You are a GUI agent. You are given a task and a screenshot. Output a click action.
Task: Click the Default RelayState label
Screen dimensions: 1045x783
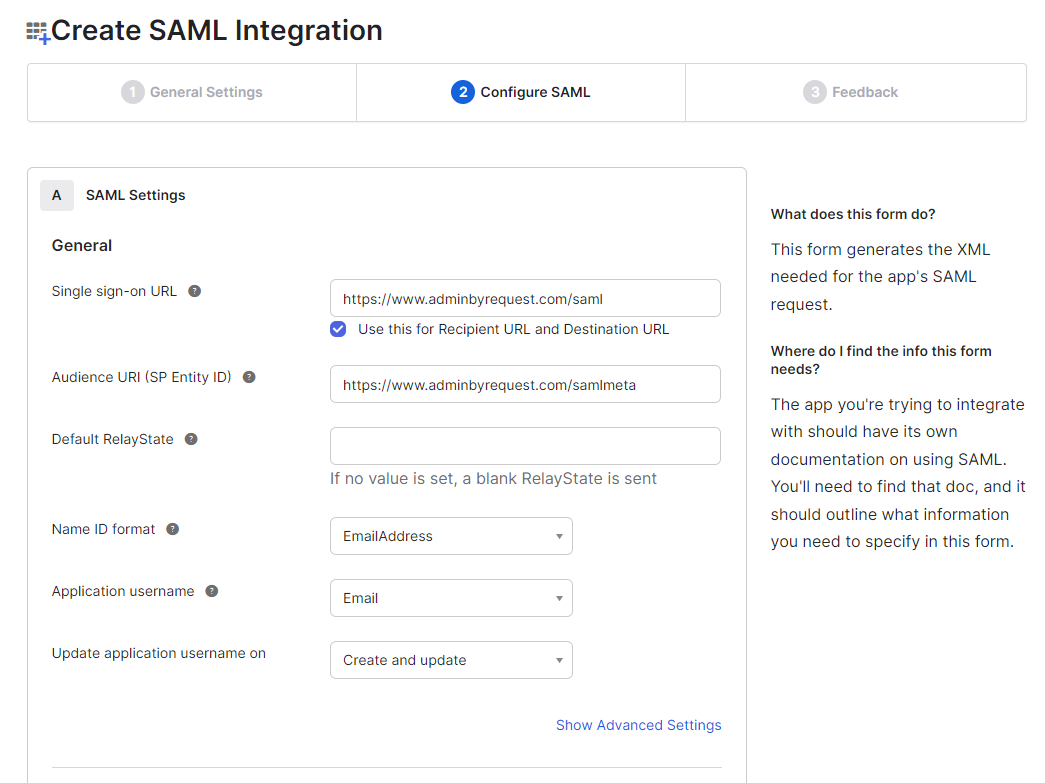coord(113,439)
